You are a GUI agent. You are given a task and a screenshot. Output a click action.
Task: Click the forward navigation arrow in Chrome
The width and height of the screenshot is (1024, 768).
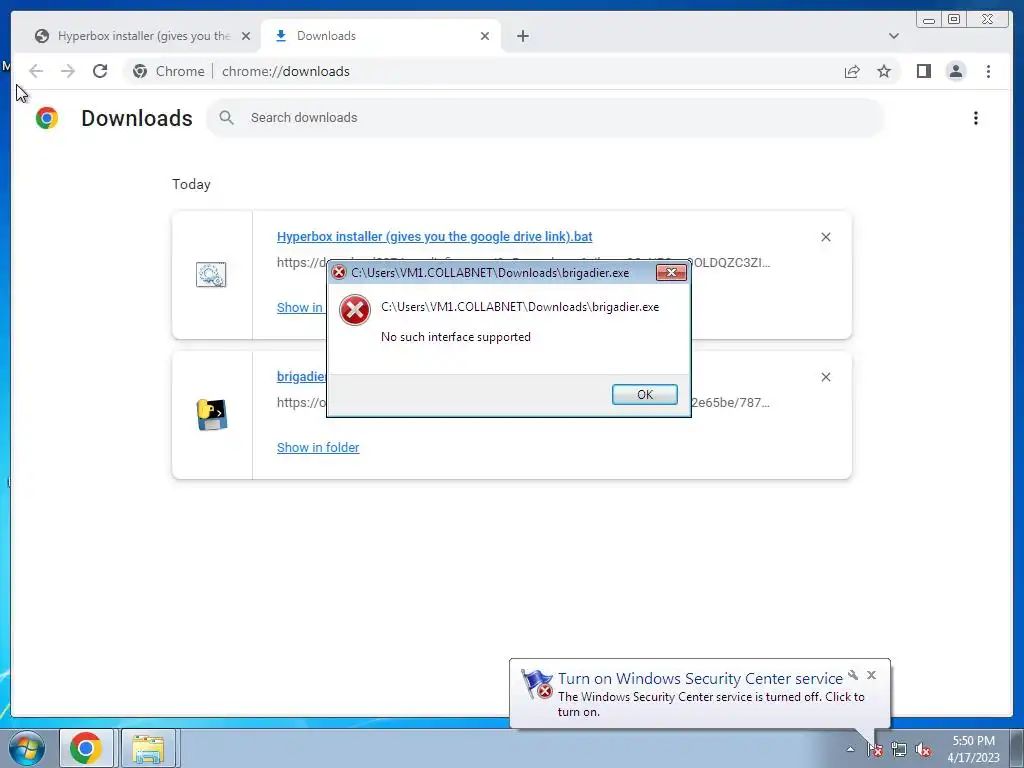[x=68, y=71]
